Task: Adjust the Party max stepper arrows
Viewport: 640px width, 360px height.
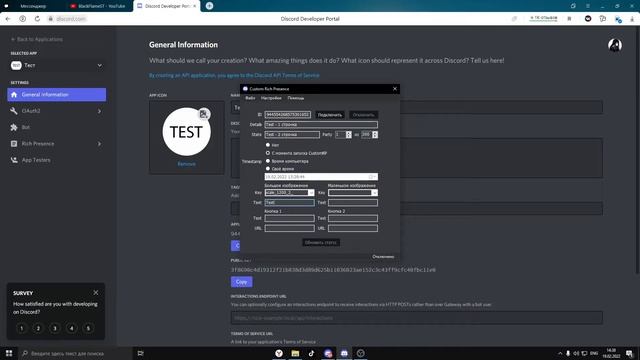Action: pyautogui.click(x=375, y=134)
